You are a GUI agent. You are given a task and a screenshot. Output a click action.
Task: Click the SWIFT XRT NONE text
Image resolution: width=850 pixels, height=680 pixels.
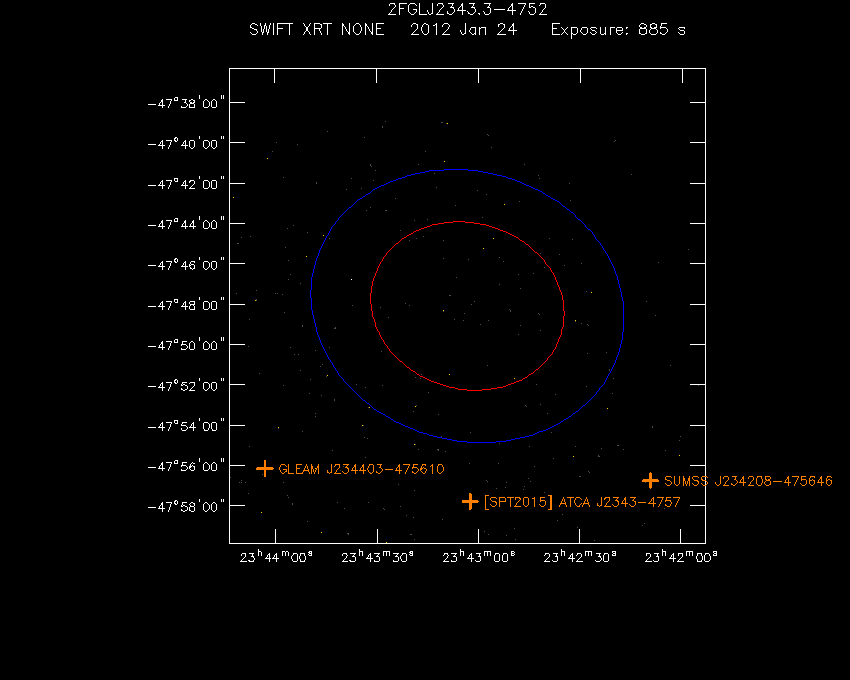pyautogui.click(x=317, y=29)
